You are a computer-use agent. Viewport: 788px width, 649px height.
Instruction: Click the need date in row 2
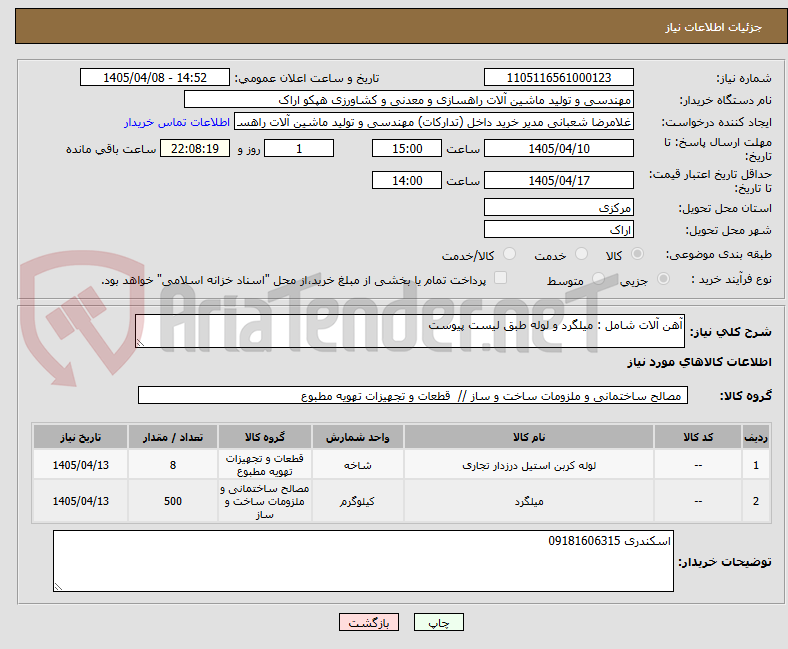(80, 501)
